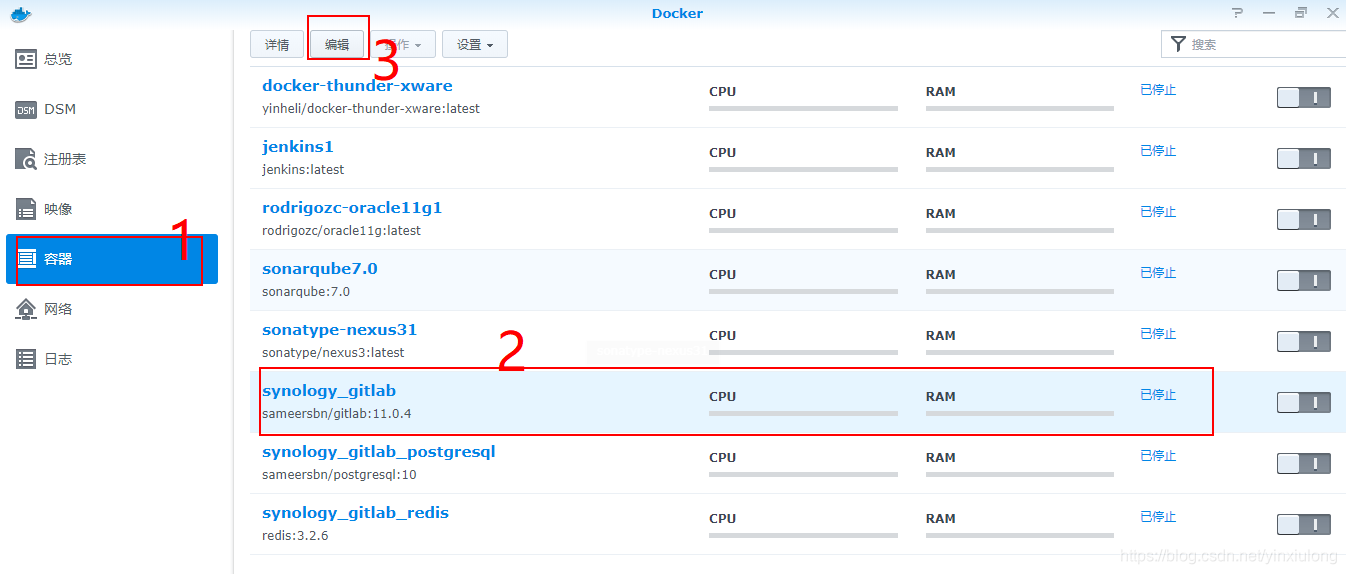This screenshot has height=574, width=1346.
Task: Click the 容器 container icon
Action: click(26, 259)
